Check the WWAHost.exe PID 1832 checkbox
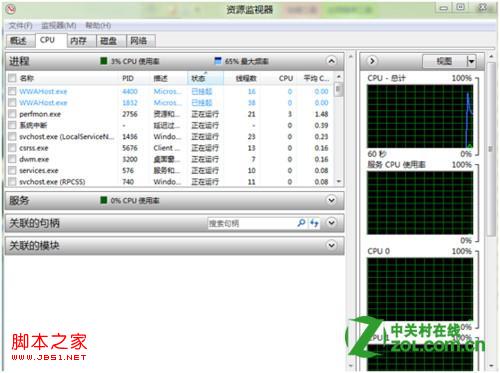 pos(12,103)
